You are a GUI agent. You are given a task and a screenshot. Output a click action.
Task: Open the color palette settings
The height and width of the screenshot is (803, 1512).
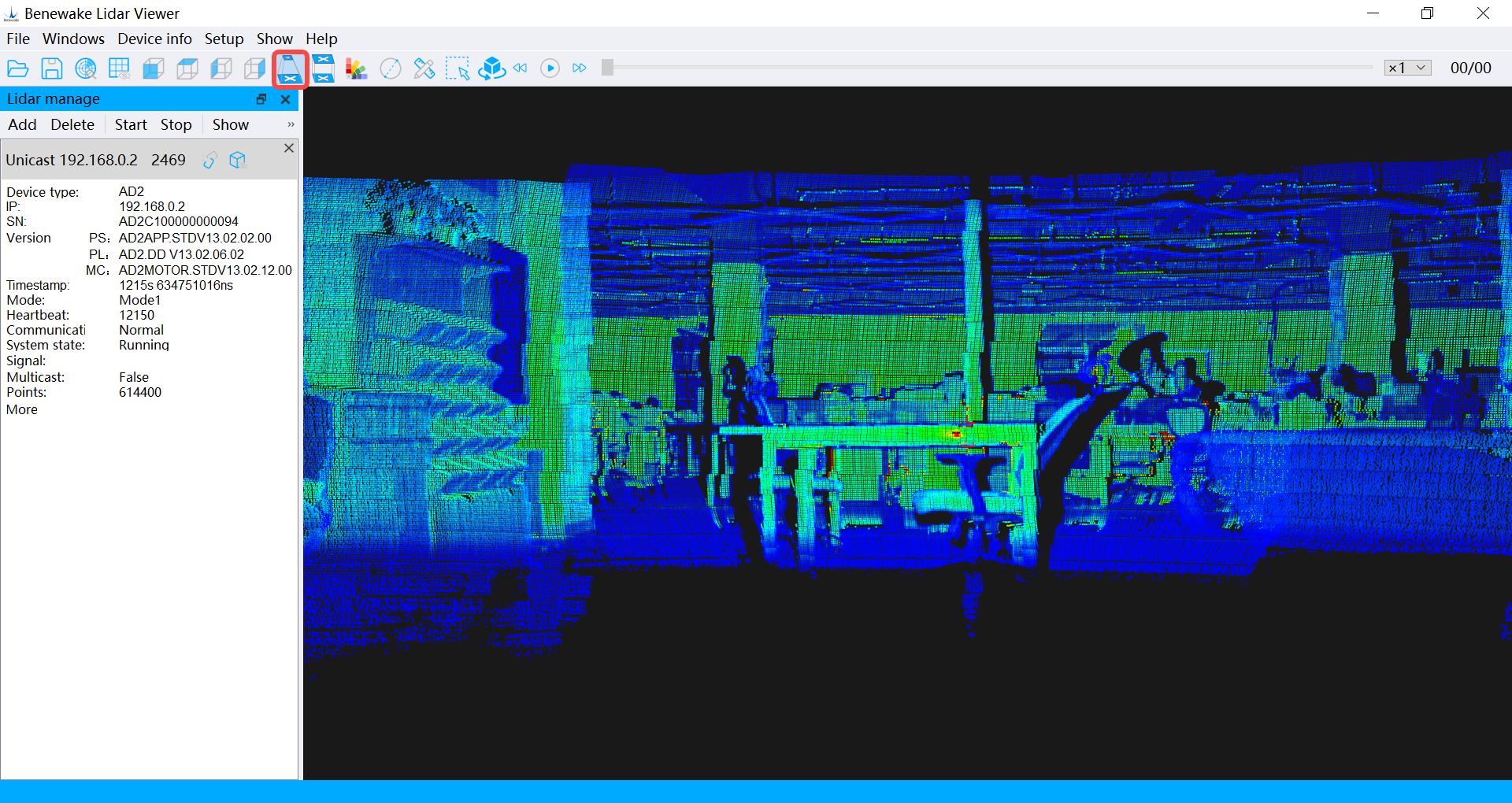pos(357,68)
